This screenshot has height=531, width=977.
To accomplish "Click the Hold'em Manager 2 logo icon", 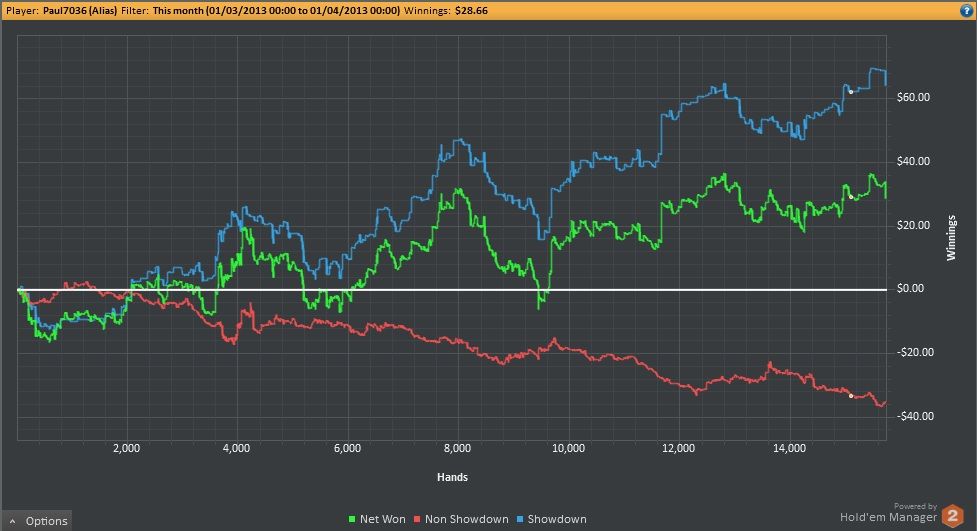I will point(952,516).
